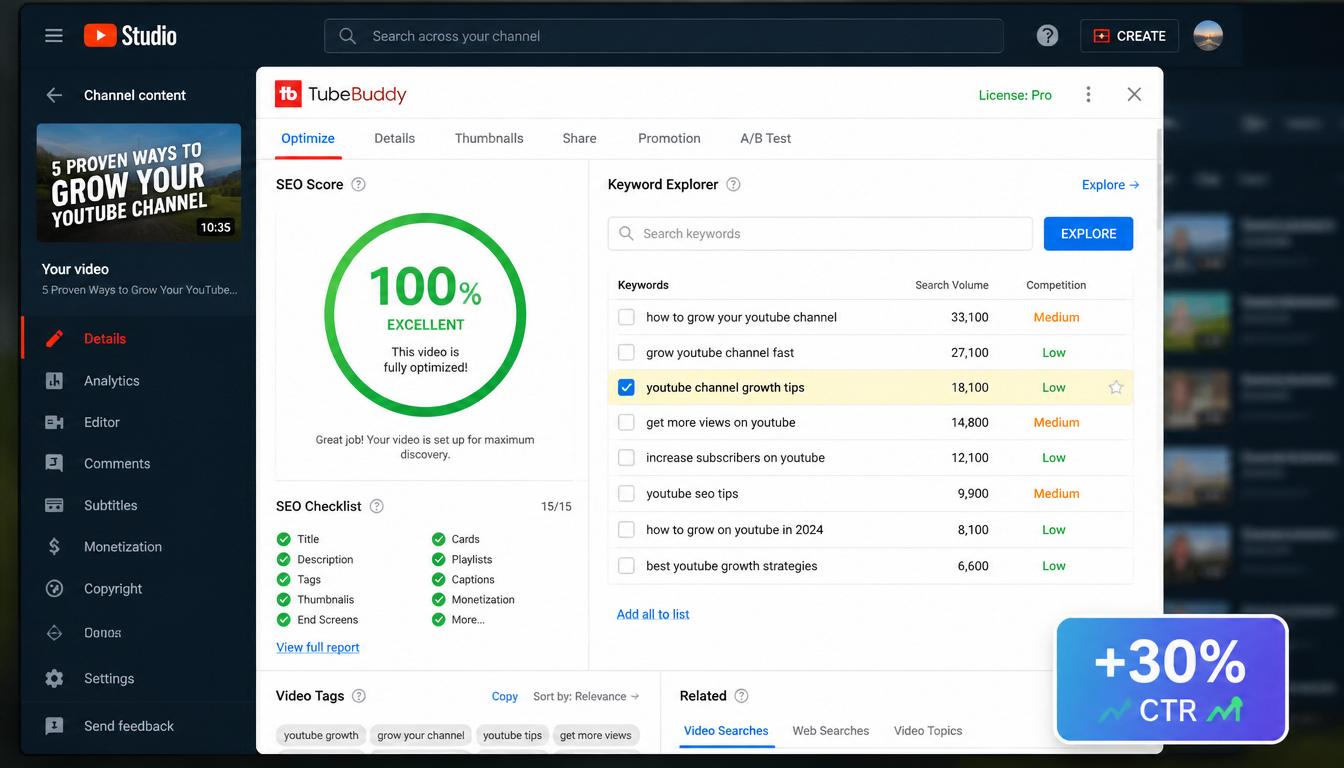Switch to the Promotion tab
This screenshot has height=768, width=1344.
pyautogui.click(x=669, y=138)
